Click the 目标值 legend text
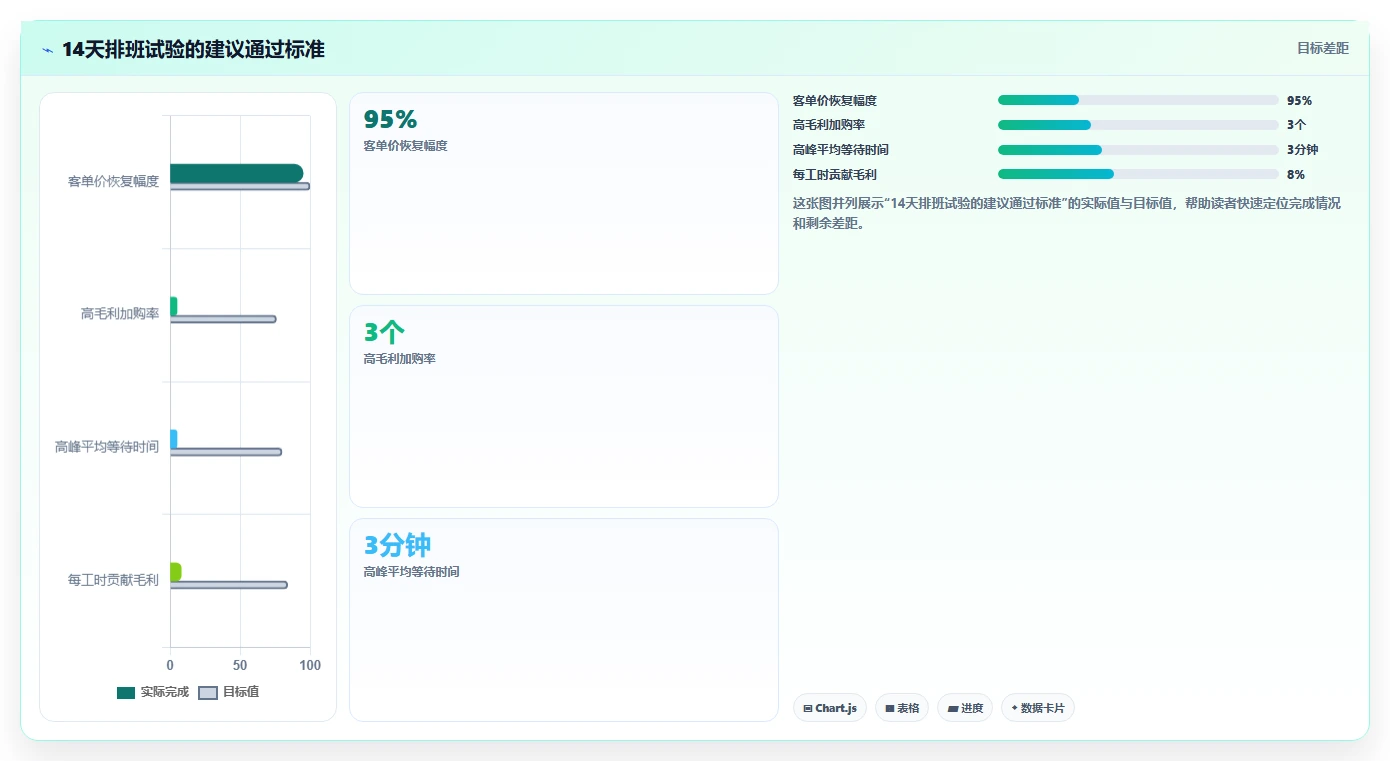 [x=241, y=692]
